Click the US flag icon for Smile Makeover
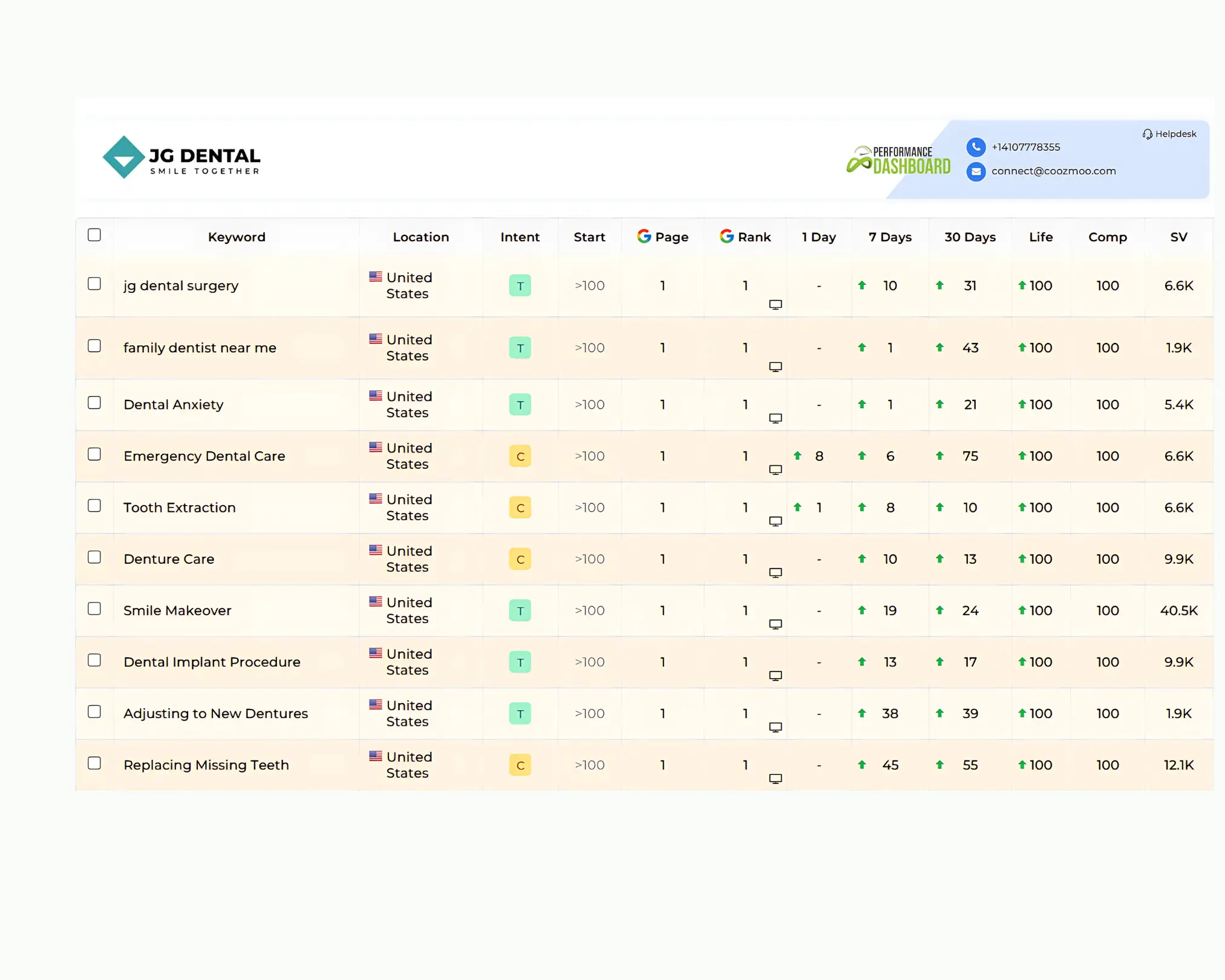 [x=375, y=602]
